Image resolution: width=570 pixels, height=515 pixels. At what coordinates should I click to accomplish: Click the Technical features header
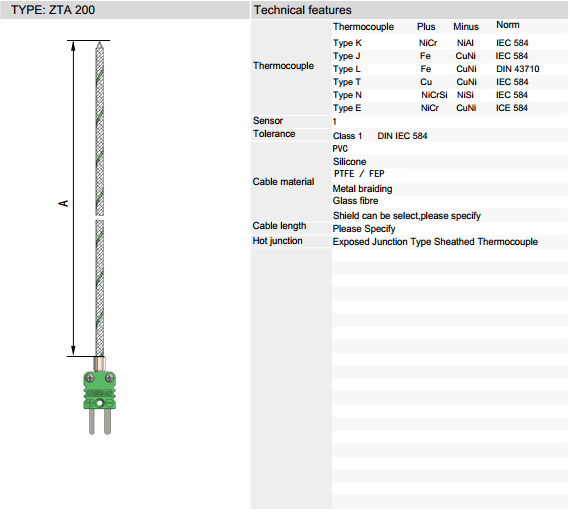pyautogui.click(x=302, y=10)
